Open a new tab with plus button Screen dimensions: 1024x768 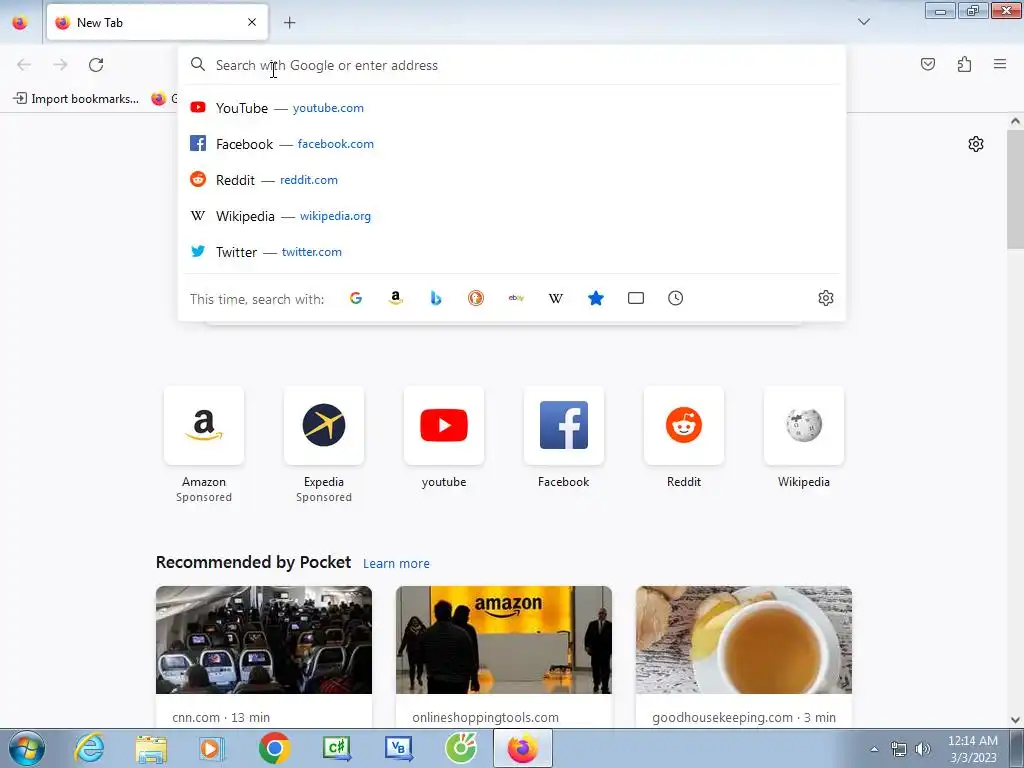pos(289,23)
